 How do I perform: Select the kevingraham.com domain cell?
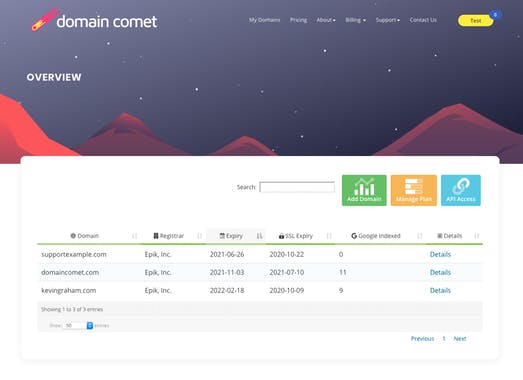pyautogui.click(x=69, y=291)
